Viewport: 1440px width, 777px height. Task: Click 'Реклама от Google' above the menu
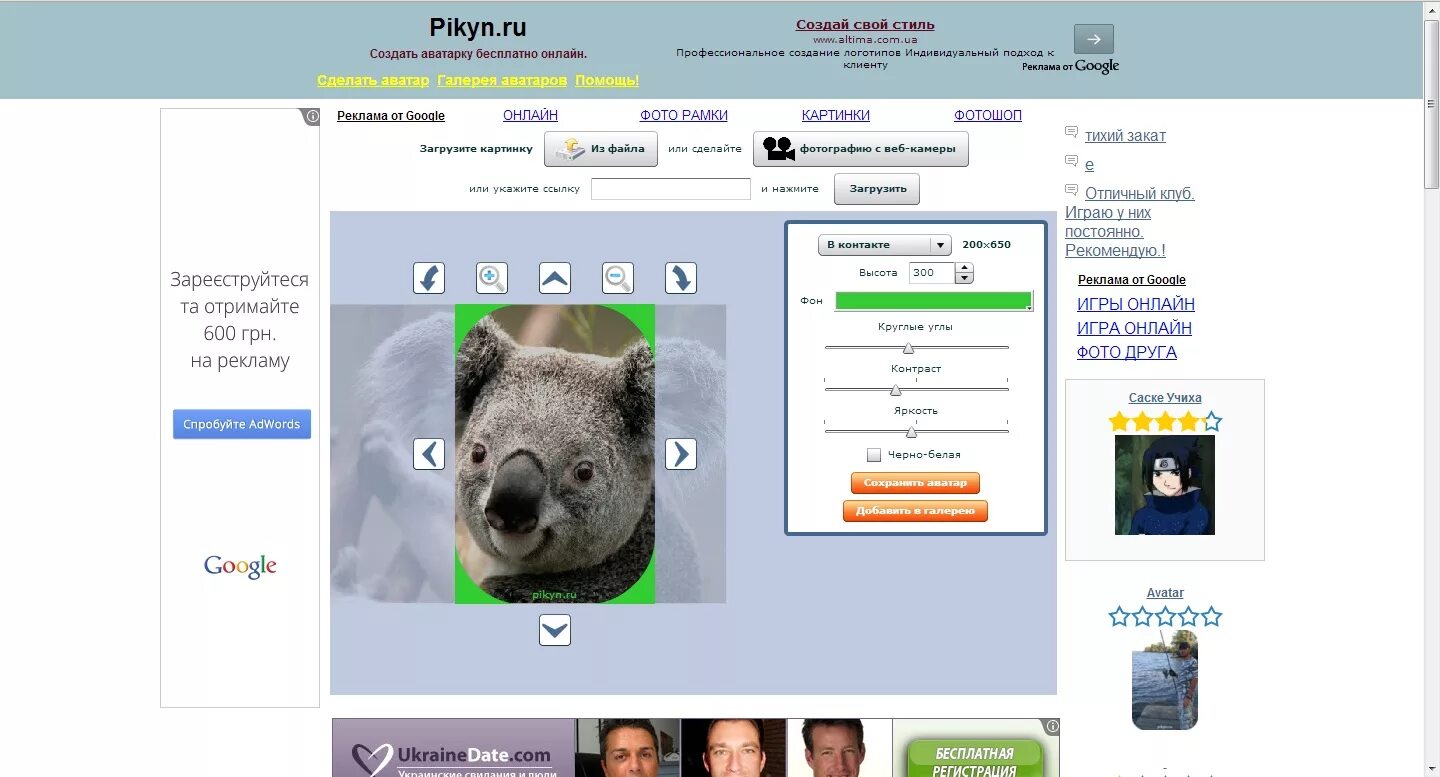pos(391,116)
